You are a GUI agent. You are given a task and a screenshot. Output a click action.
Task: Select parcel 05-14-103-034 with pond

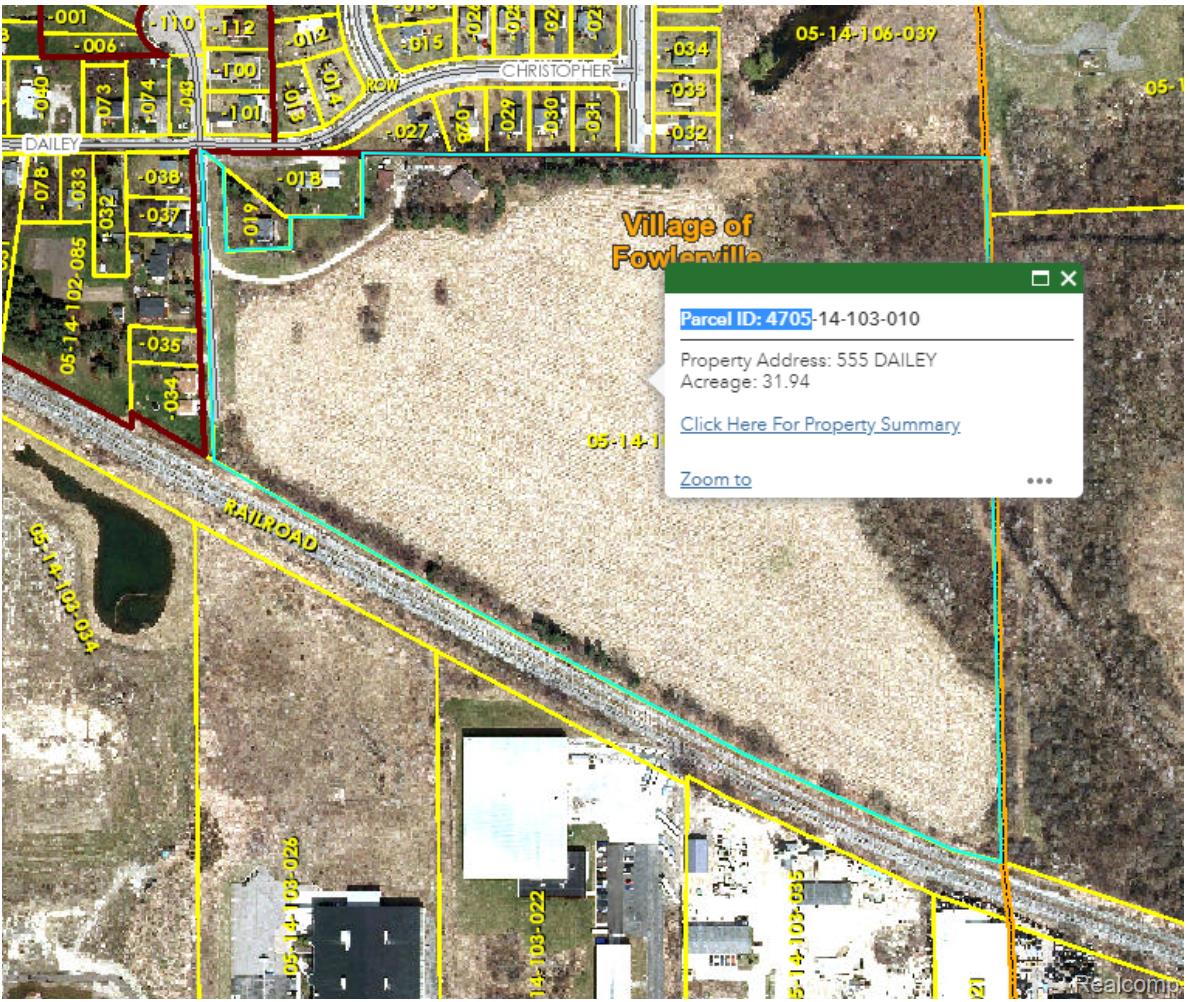(64, 588)
